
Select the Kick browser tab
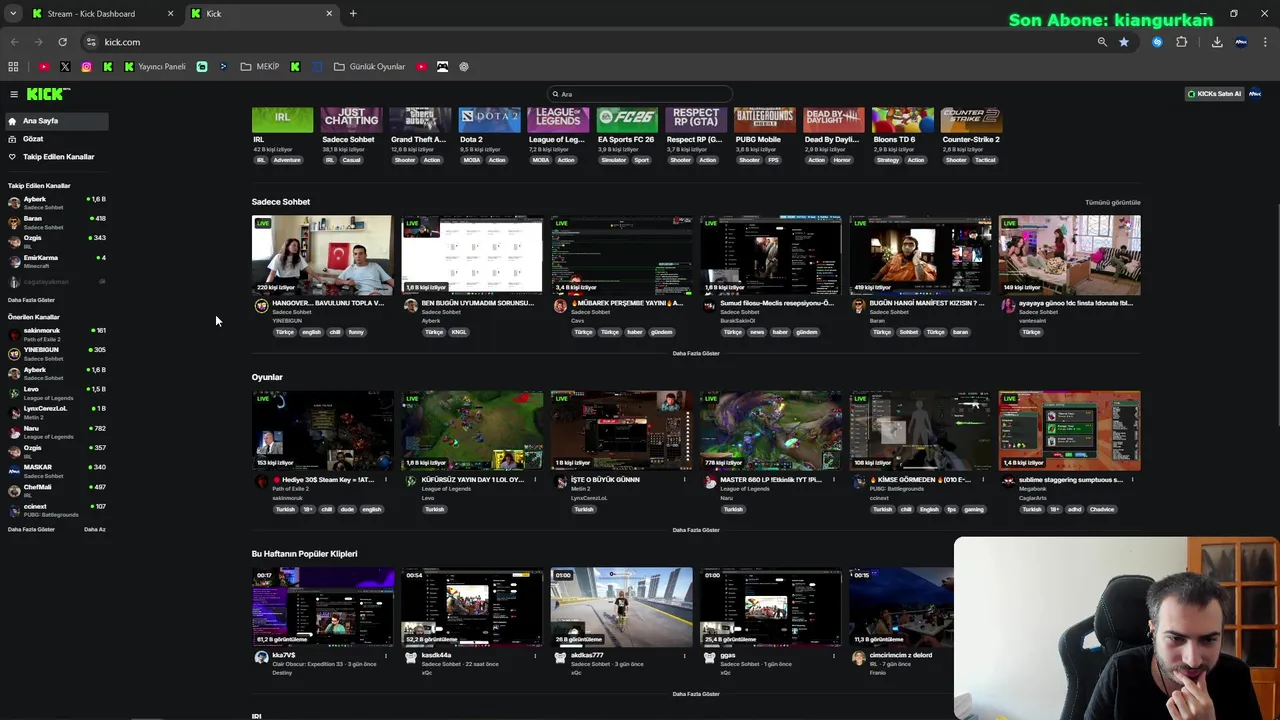coord(263,14)
